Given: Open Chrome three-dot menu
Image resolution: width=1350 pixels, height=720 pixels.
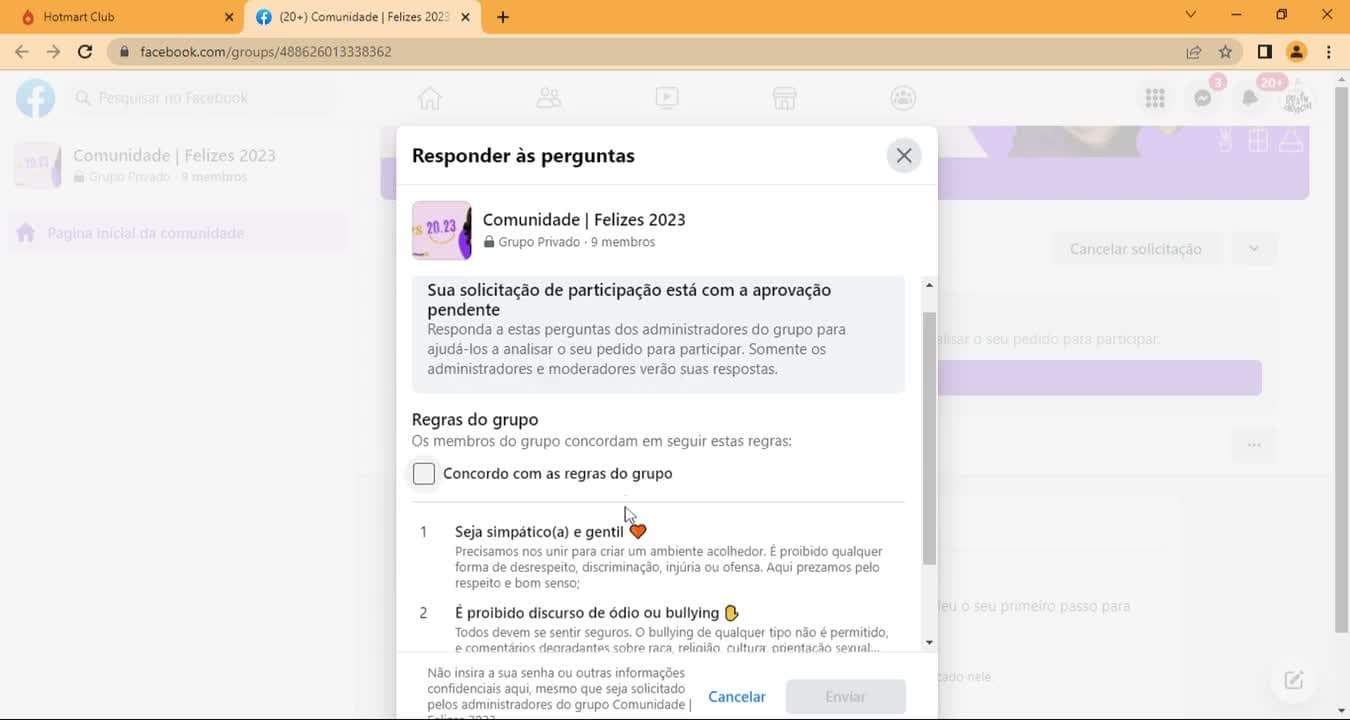Looking at the screenshot, I should [1329, 52].
